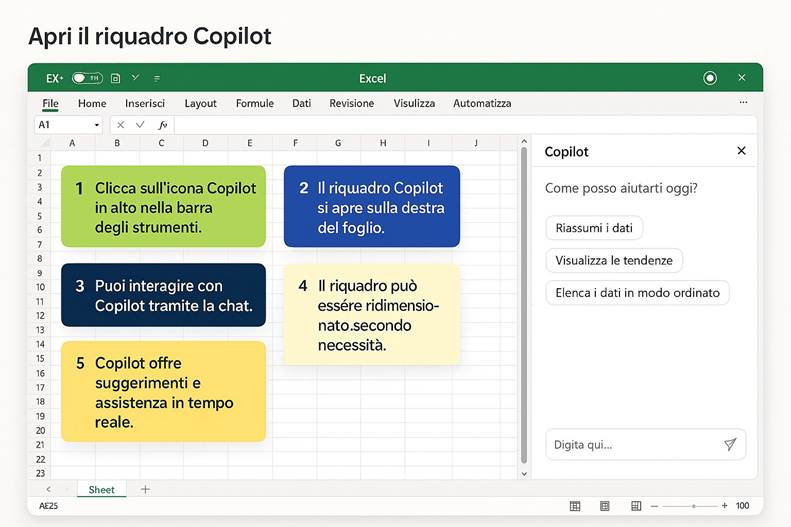Click the scroll down arrow of sheet
Viewport: 791px width, 527px height.
click(x=524, y=474)
